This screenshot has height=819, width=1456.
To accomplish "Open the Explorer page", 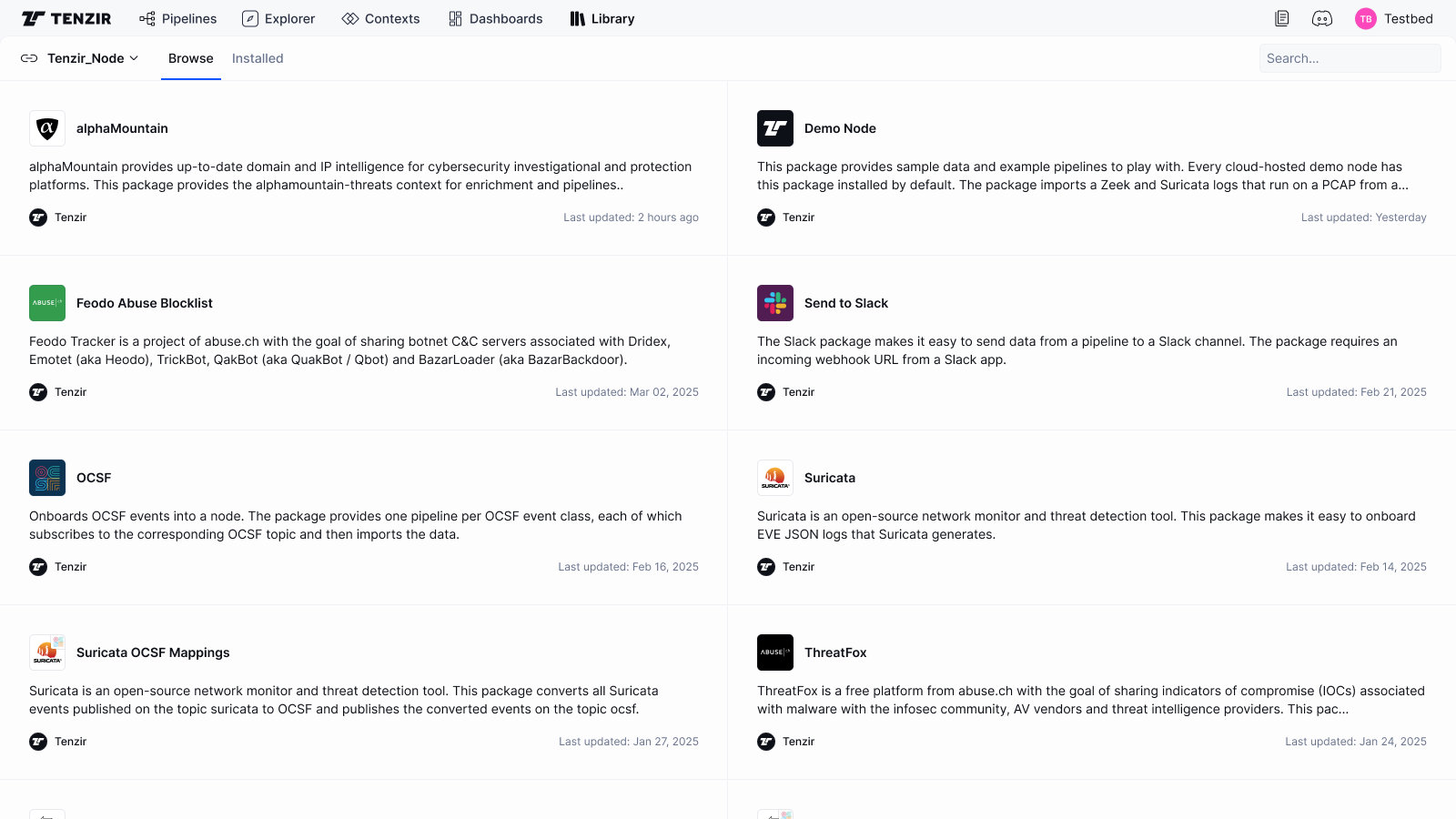I will point(278,18).
